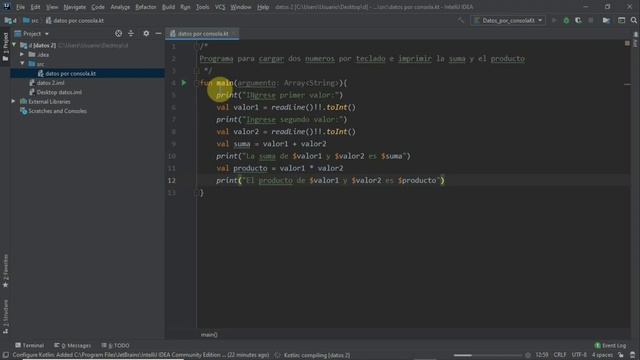The width and height of the screenshot is (640, 360).
Task: Click Scroll from Source target icon
Action: (118, 33)
